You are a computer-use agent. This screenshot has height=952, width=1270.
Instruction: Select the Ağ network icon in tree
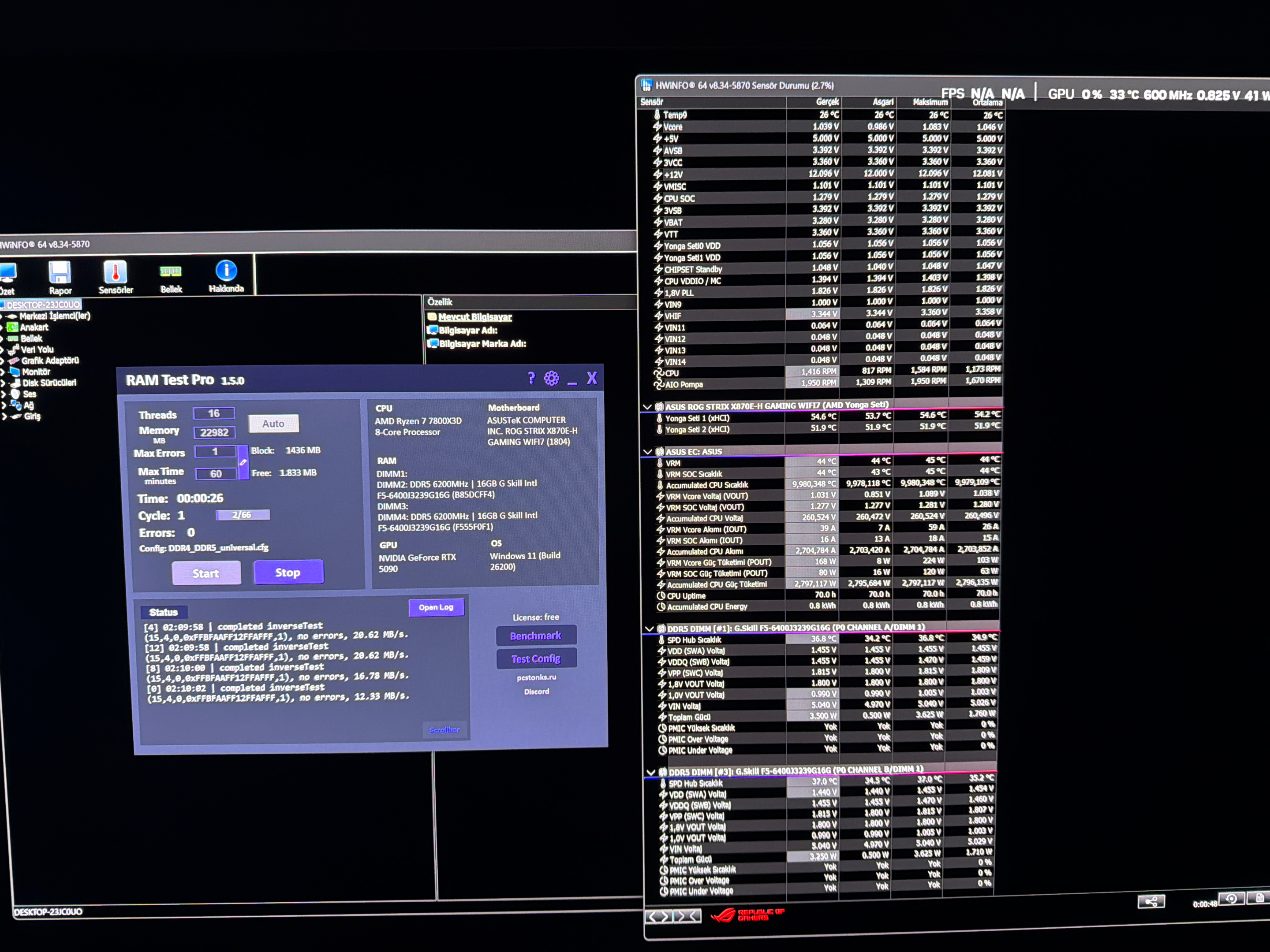pyautogui.click(x=15, y=405)
